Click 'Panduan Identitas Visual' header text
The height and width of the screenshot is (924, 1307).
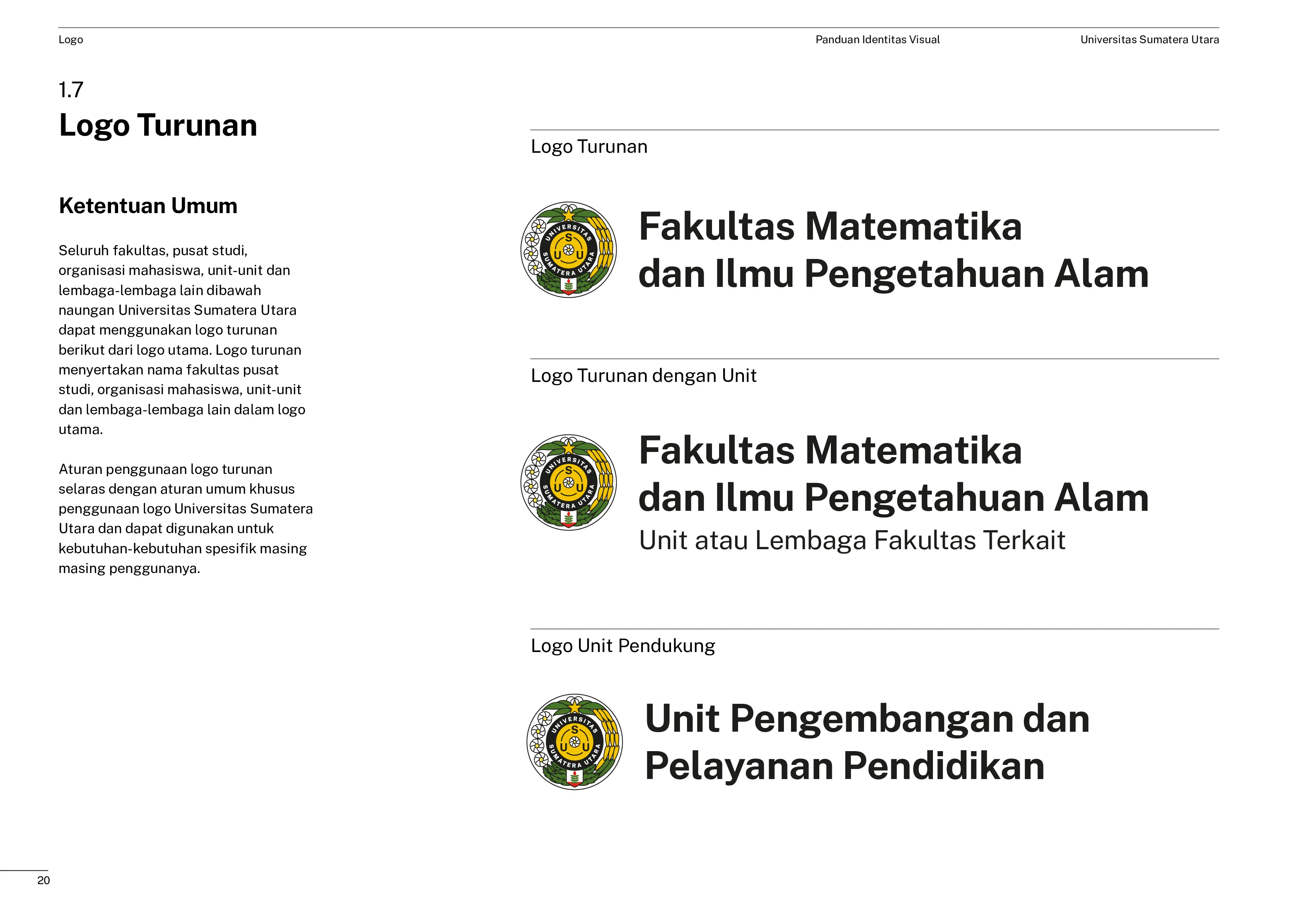coord(877,40)
